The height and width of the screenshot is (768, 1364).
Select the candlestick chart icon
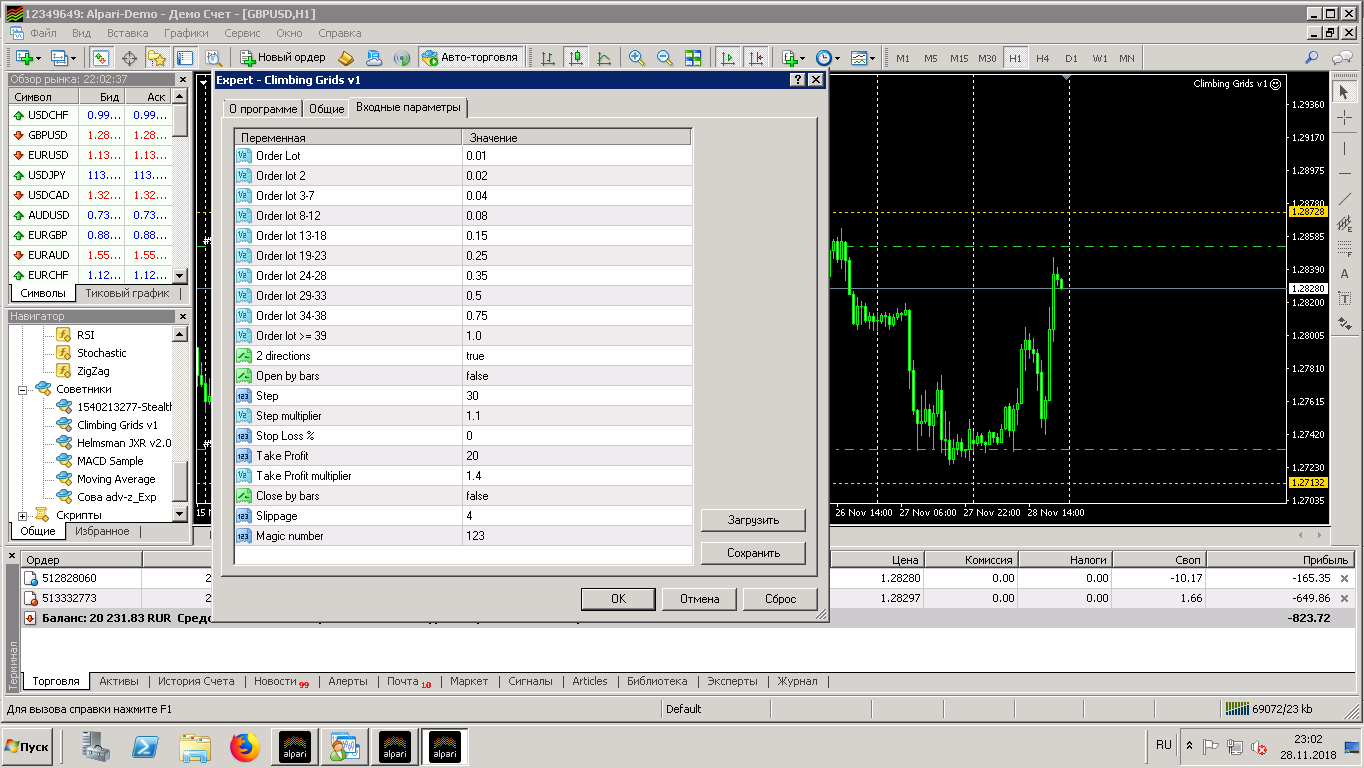(x=576, y=58)
